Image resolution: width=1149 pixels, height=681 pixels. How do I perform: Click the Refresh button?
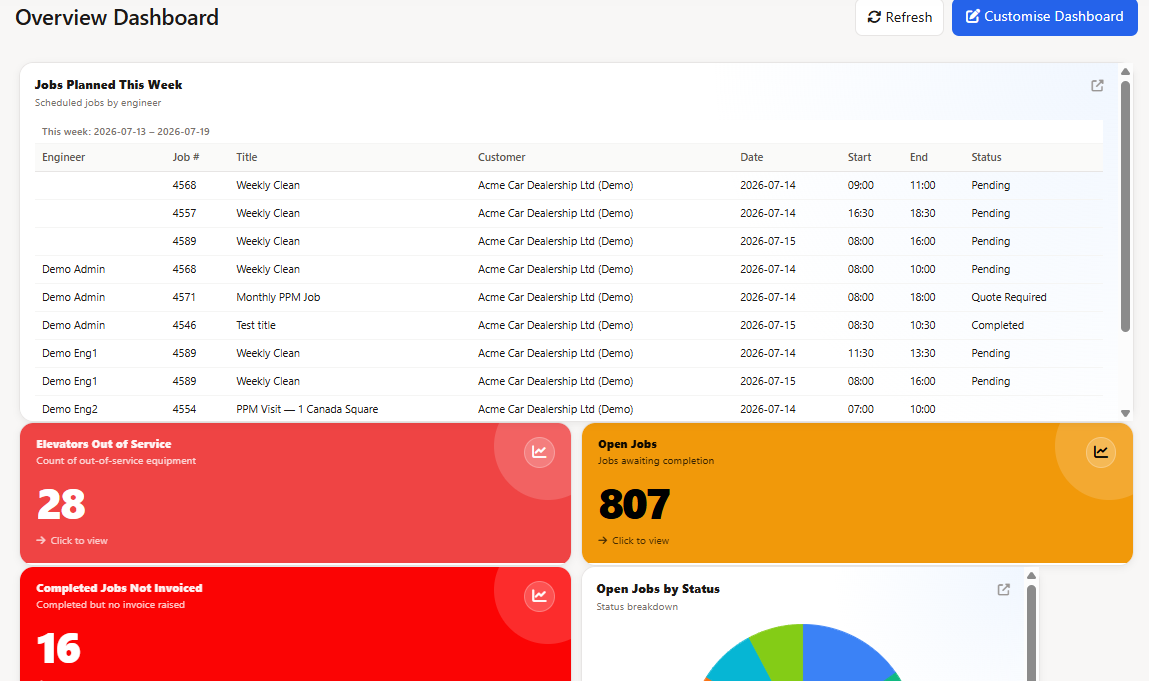(x=899, y=17)
